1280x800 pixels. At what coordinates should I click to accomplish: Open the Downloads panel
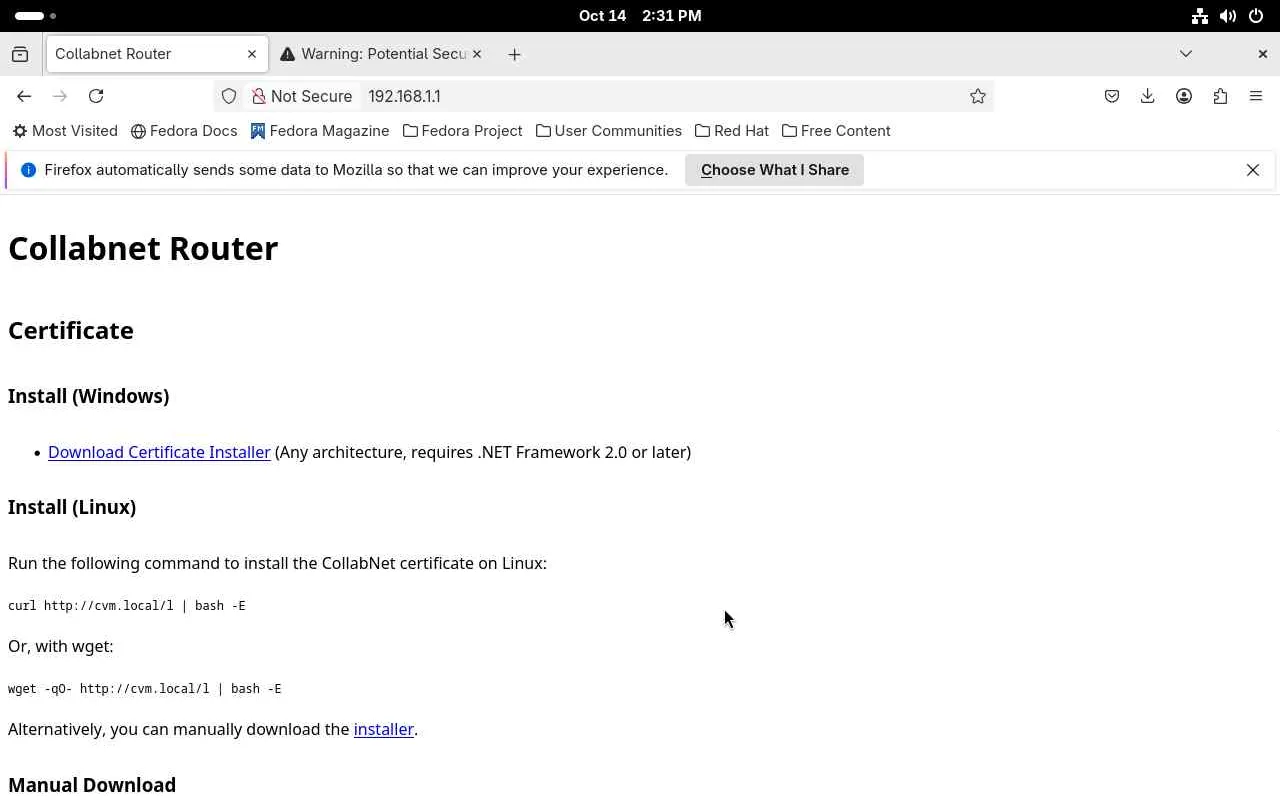coord(1148,96)
